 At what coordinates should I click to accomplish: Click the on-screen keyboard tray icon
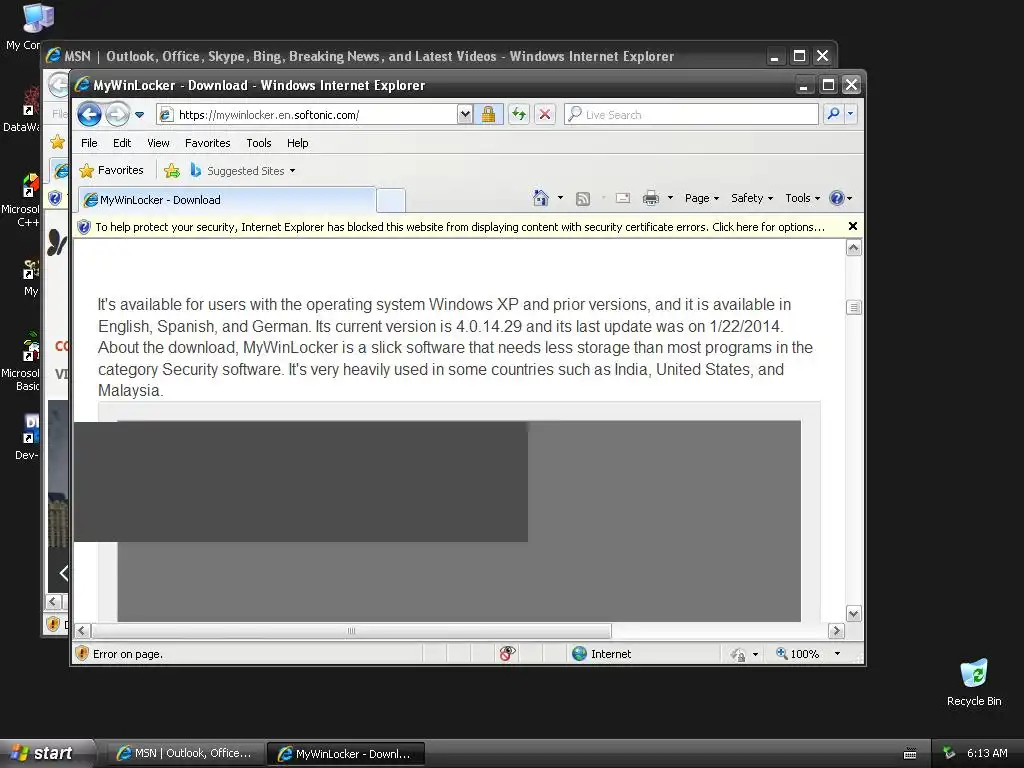(910, 754)
